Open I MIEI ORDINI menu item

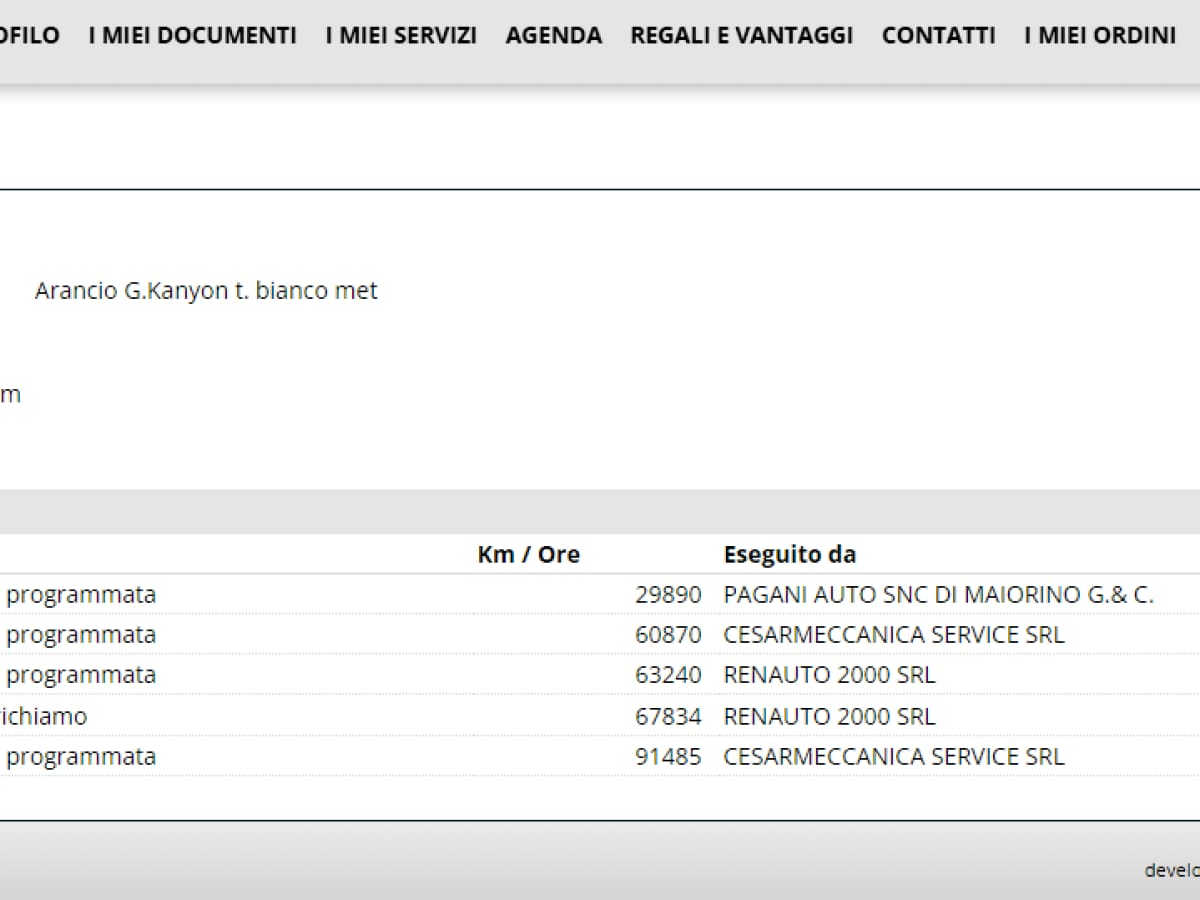[x=1100, y=36]
